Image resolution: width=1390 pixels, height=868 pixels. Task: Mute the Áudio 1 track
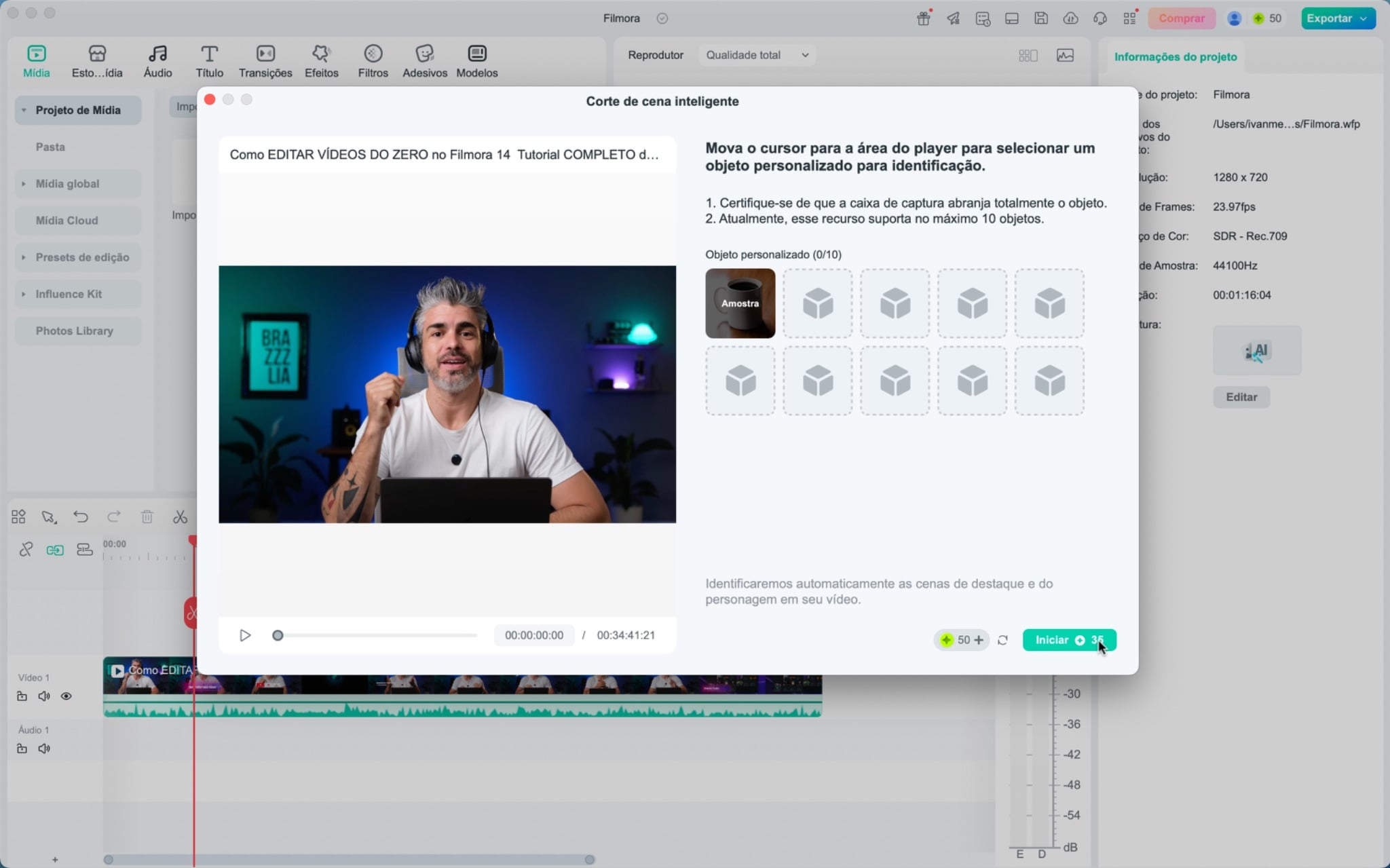pos(44,749)
